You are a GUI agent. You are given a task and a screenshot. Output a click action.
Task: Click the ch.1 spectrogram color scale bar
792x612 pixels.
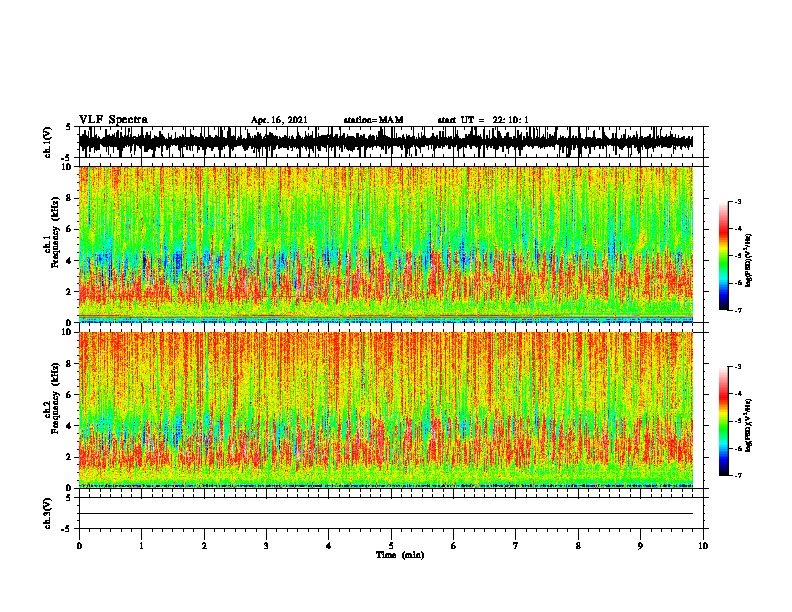pos(724,256)
